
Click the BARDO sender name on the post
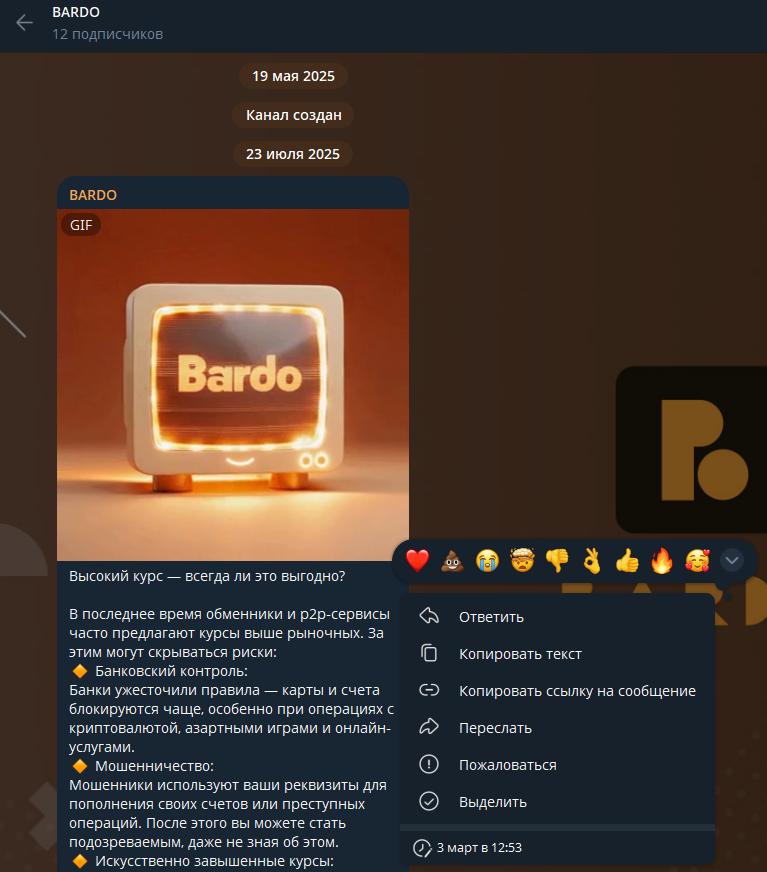pos(93,195)
